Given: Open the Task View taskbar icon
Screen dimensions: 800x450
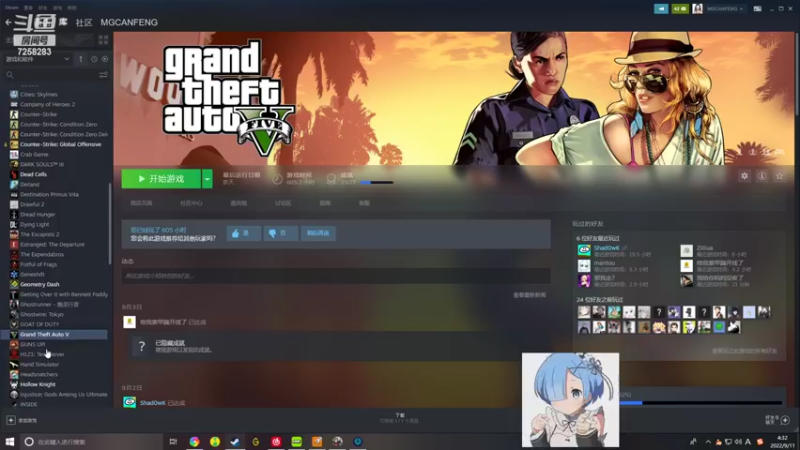Looking at the screenshot, I should (173, 442).
